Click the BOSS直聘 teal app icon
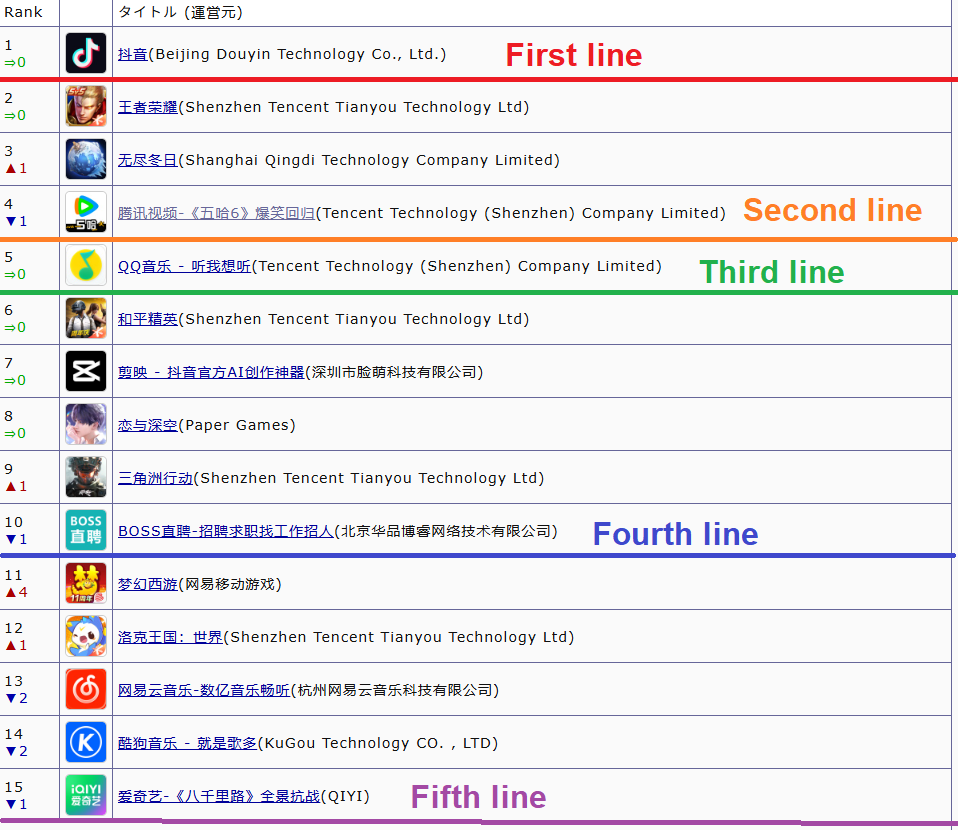The image size is (958, 830). [86, 530]
